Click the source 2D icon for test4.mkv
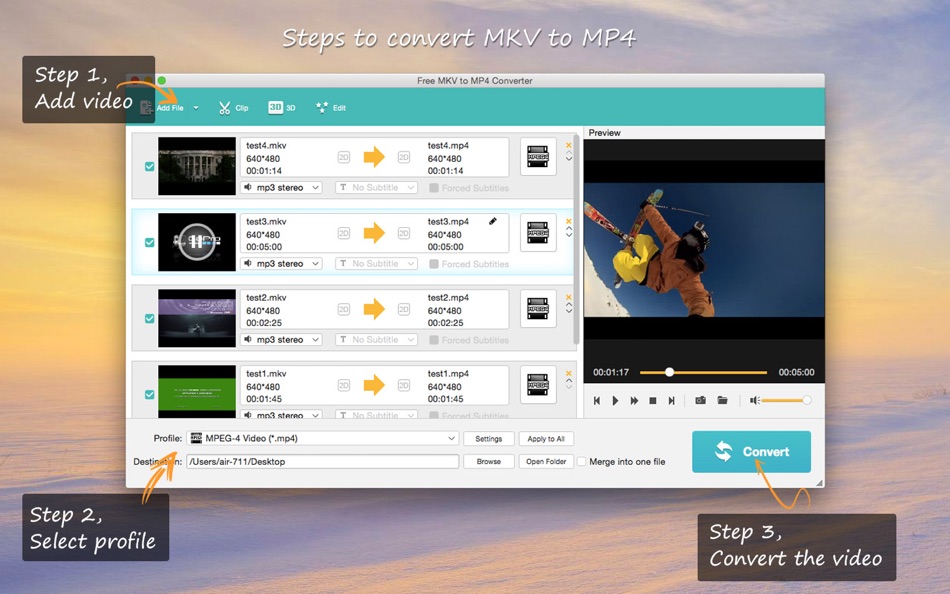 344,157
